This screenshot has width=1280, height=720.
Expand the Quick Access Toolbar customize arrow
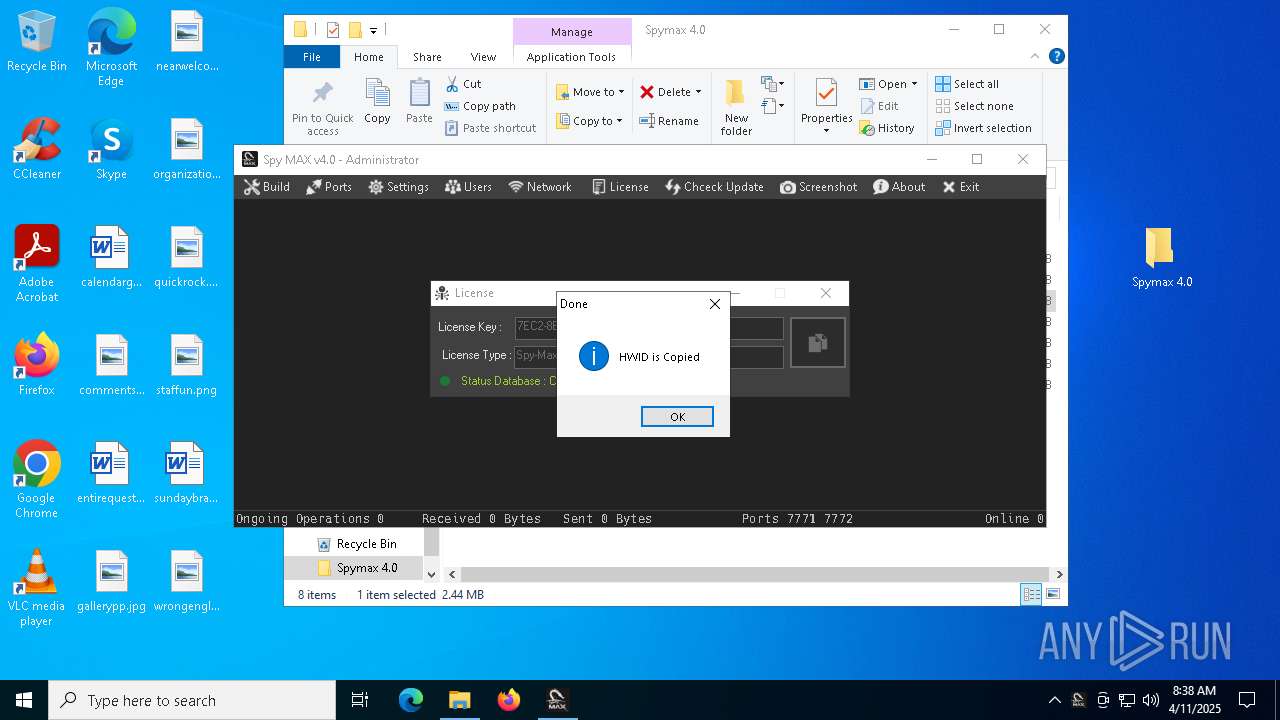coord(373,31)
